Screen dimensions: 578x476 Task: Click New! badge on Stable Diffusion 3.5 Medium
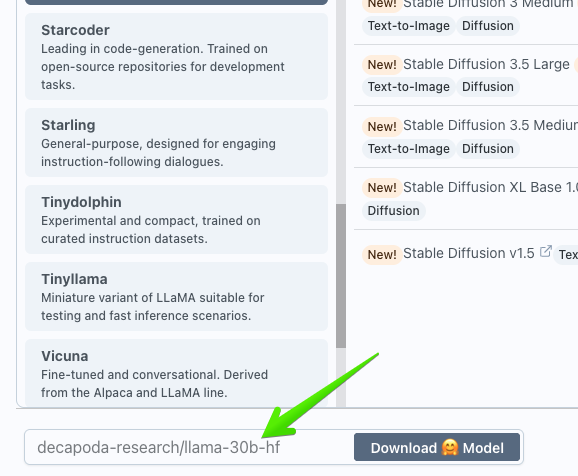382,126
